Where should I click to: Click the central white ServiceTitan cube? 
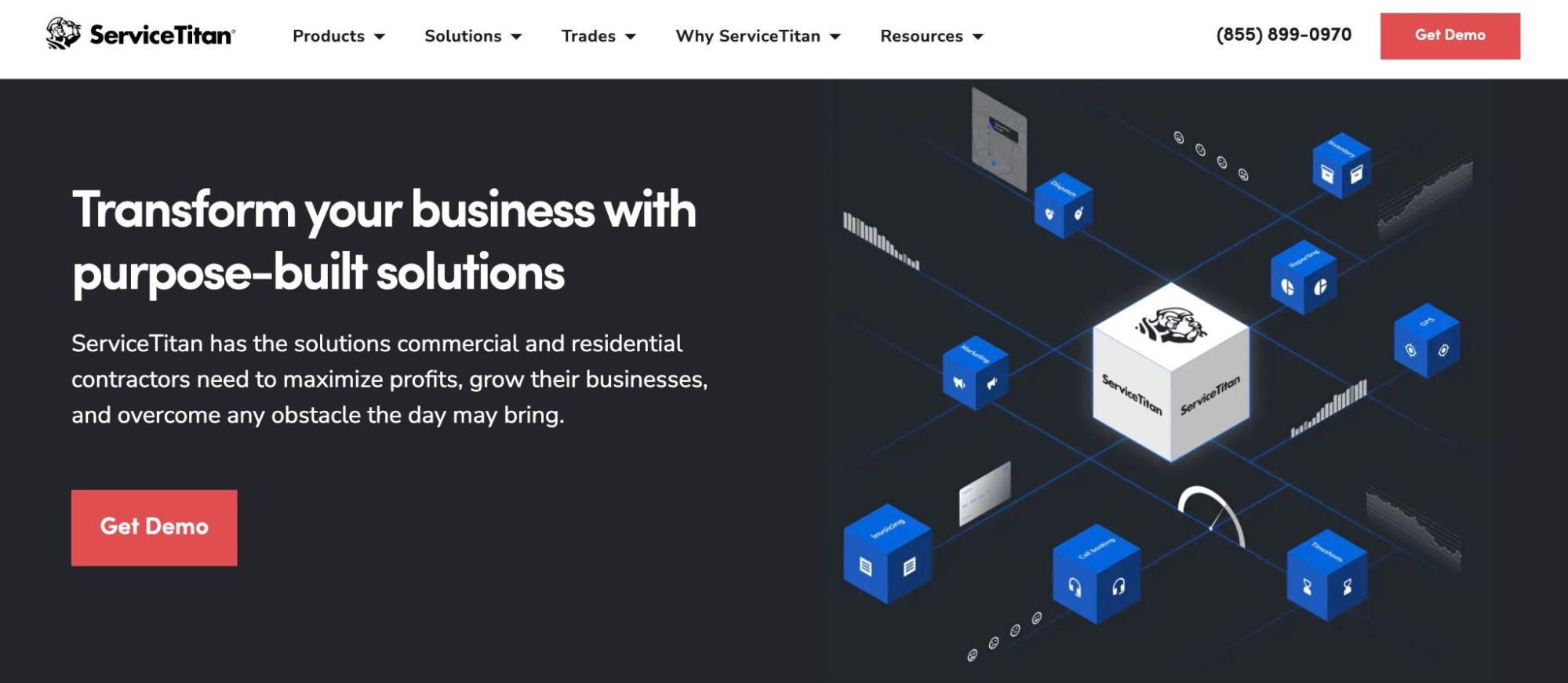click(1171, 372)
